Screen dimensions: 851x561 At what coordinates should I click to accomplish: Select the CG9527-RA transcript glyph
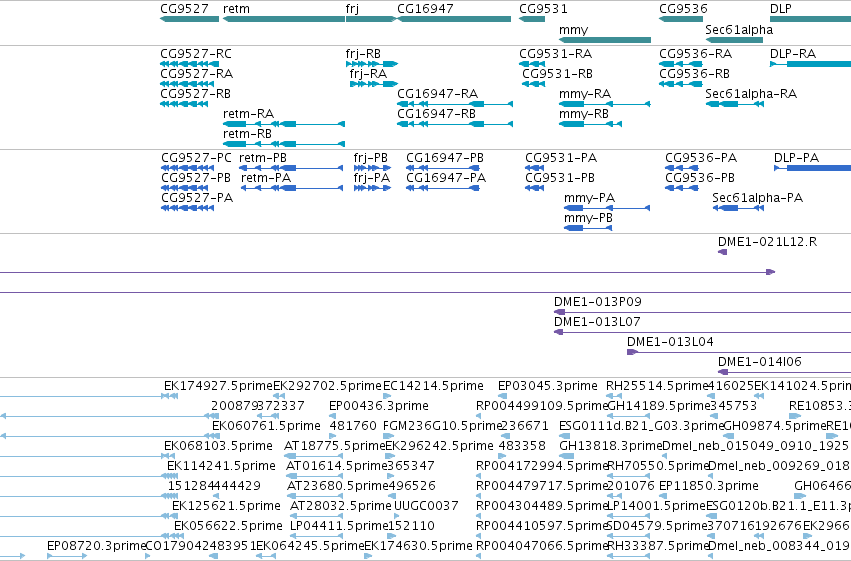187,84
